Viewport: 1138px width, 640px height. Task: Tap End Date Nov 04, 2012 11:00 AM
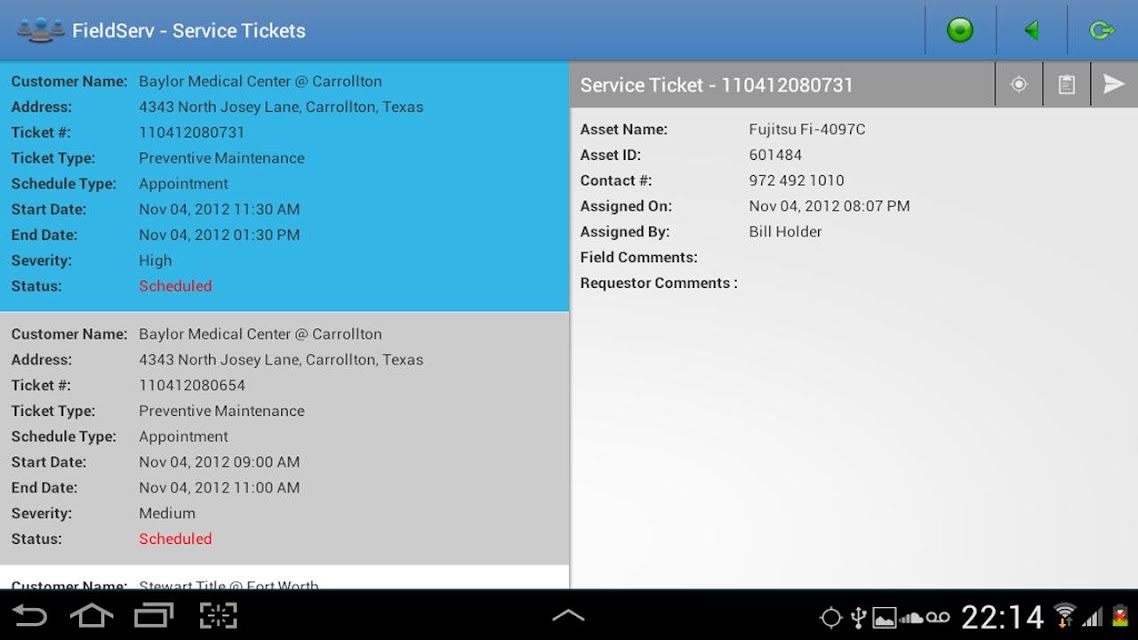219,488
